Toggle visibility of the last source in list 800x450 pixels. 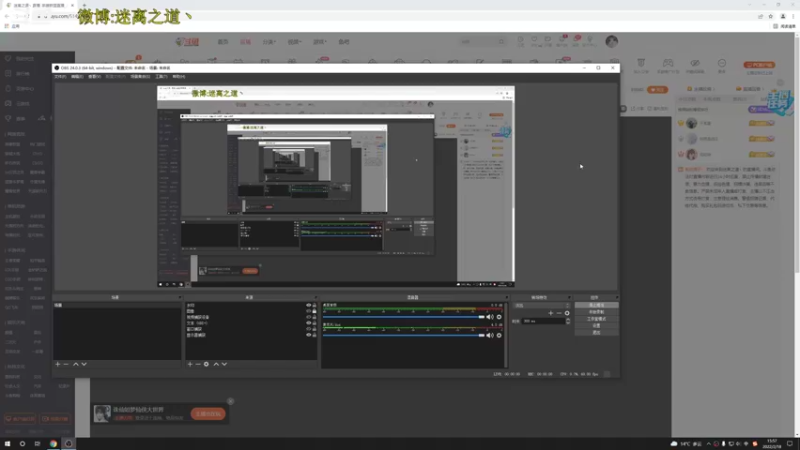[x=309, y=335]
